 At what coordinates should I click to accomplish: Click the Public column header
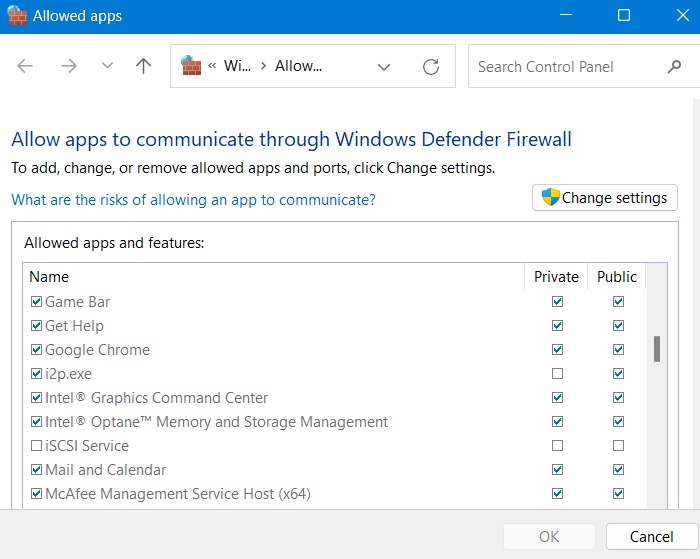[617, 276]
